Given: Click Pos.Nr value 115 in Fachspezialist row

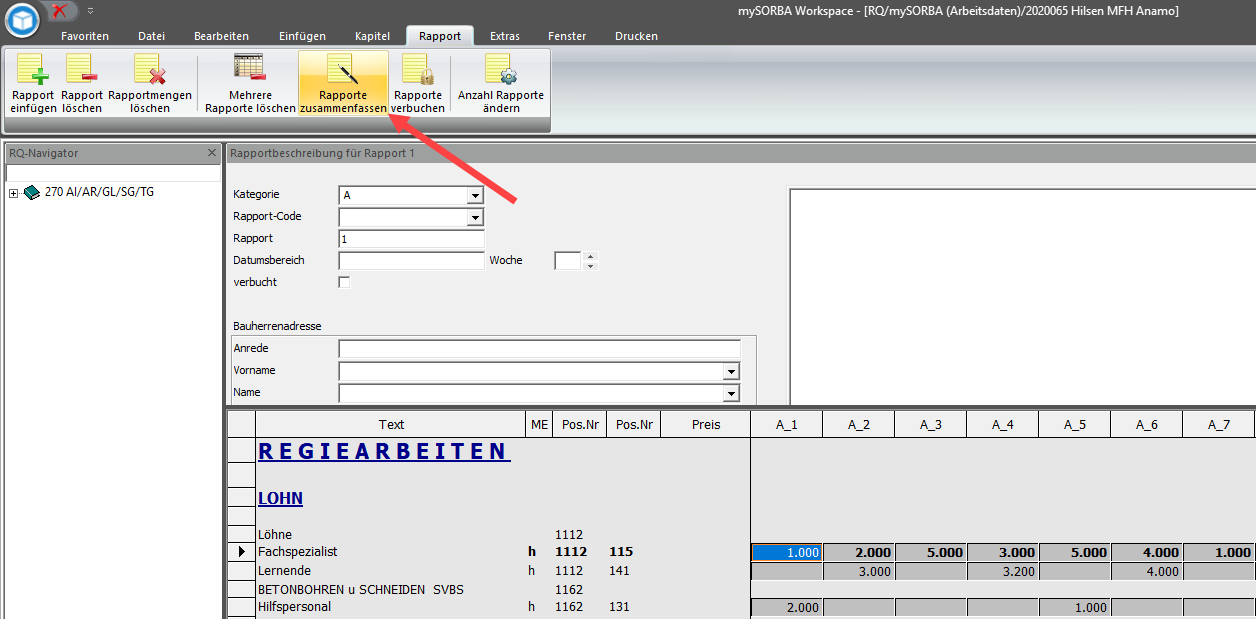Looking at the screenshot, I should (622, 552).
